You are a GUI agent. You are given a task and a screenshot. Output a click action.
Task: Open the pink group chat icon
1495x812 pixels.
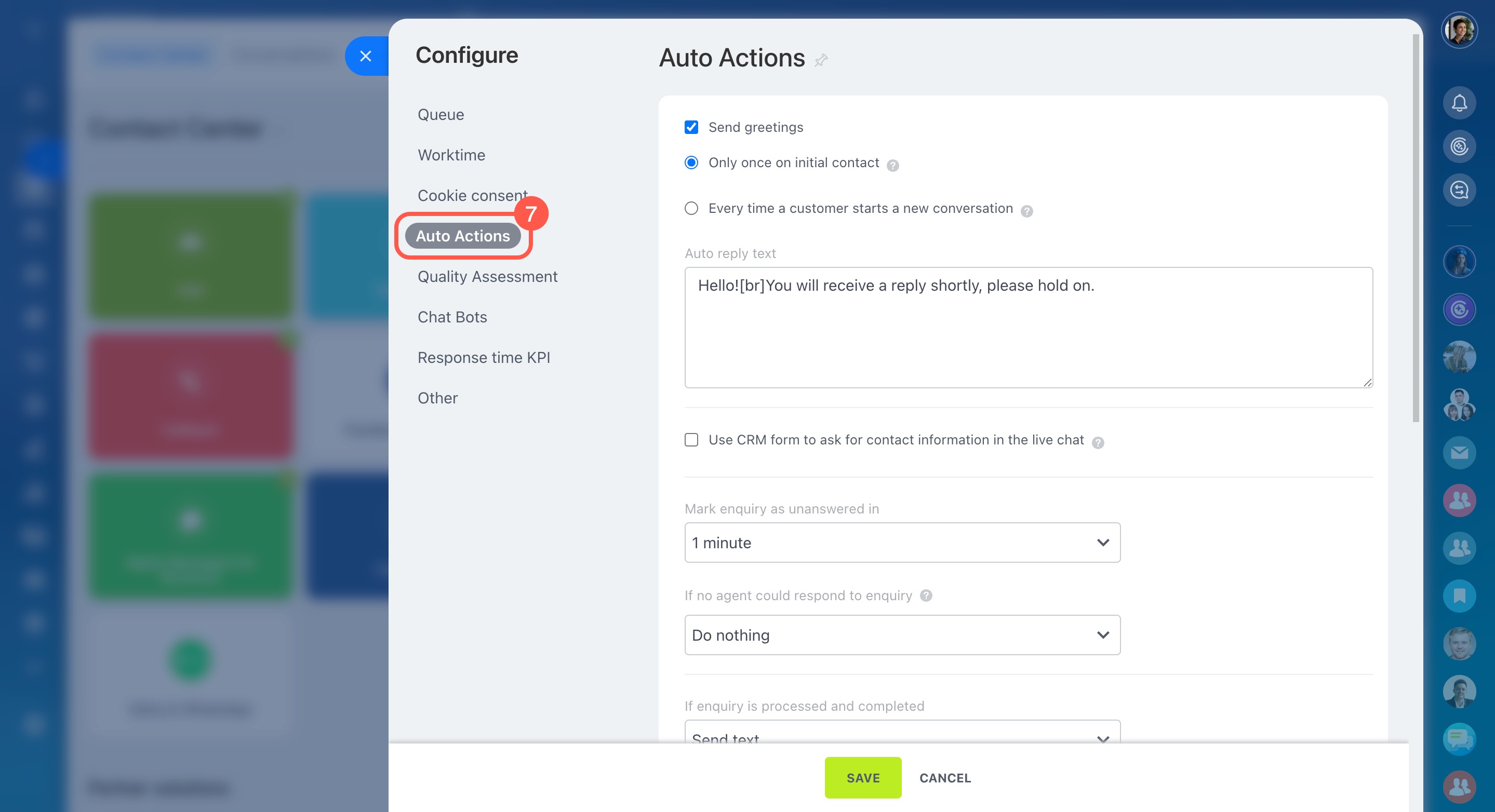1459,500
